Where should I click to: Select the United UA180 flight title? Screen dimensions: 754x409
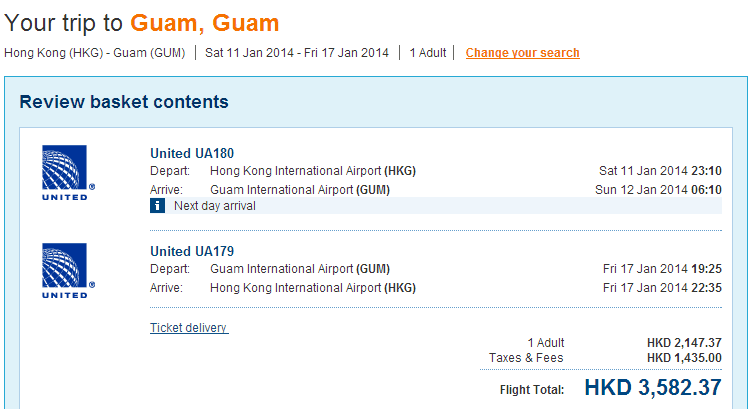coord(192,153)
